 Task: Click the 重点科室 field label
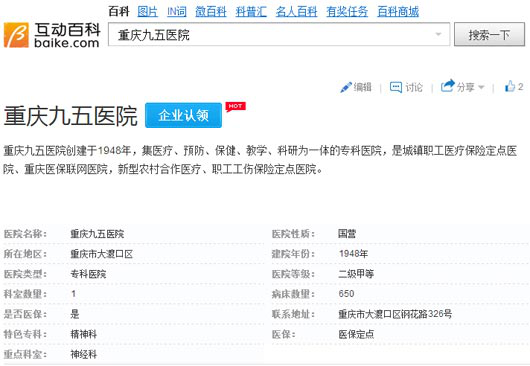point(25,354)
